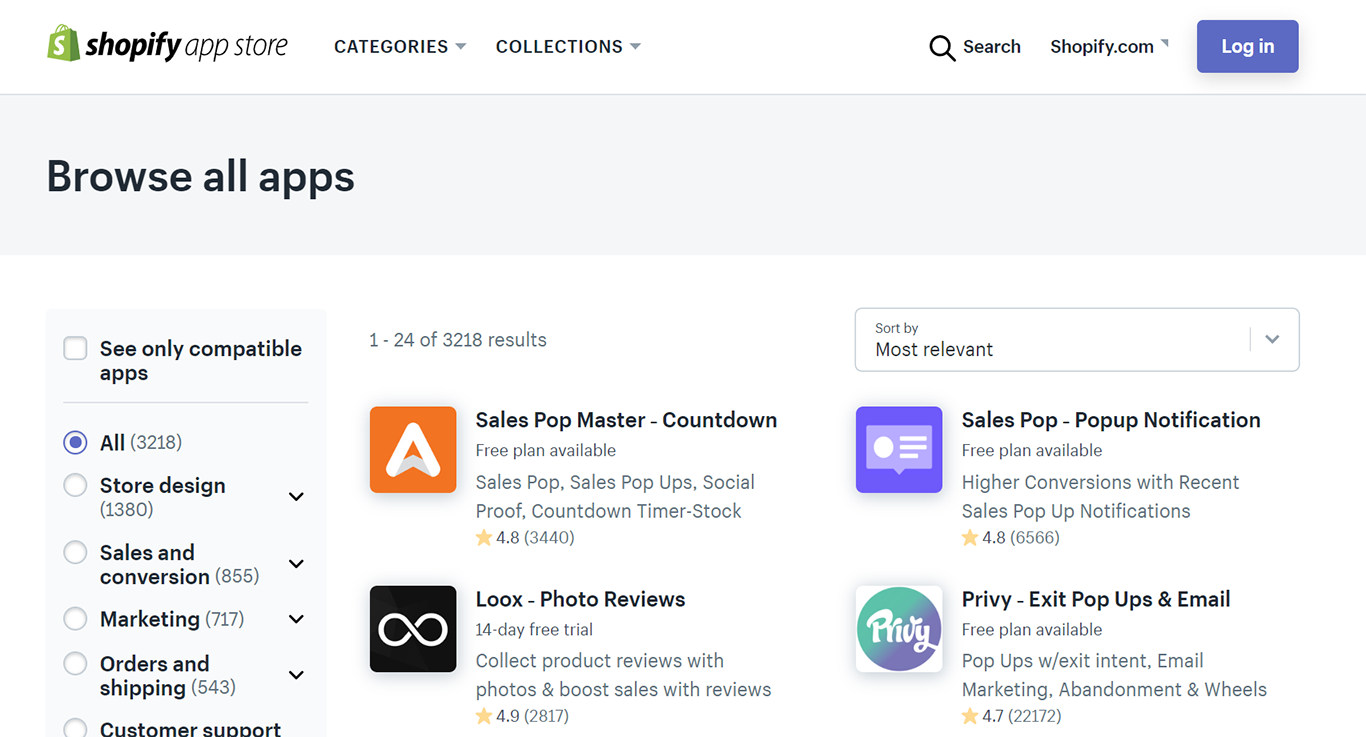1366x737 pixels.
Task: Click Privy description about exit intent
Action: pyautogui.click(x=1114, y=675)
